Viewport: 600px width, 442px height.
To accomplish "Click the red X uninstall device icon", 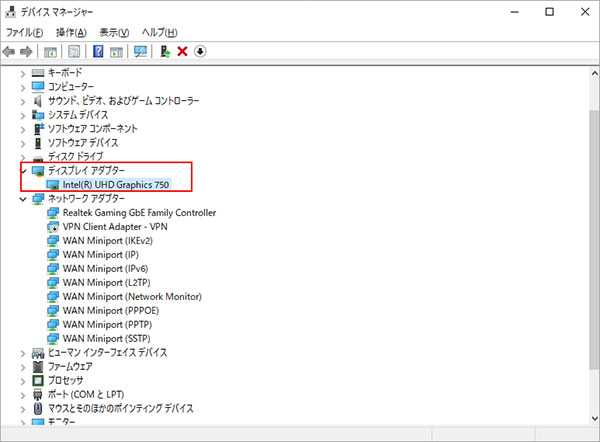I will coord(182,51).
